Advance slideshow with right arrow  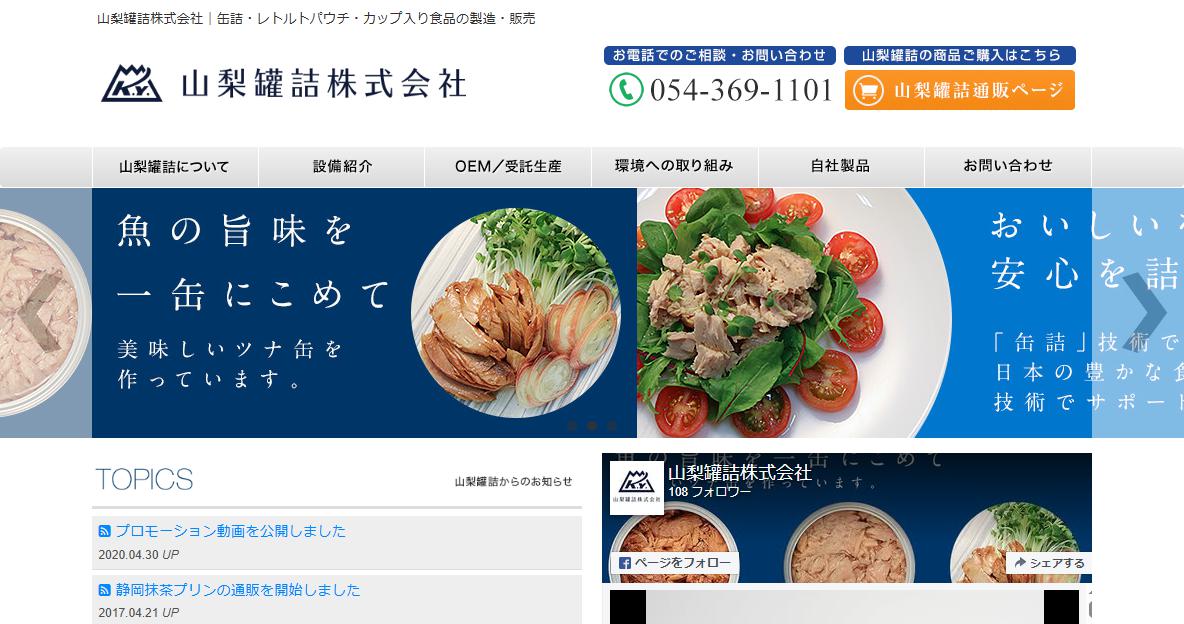pos(1143,312)
